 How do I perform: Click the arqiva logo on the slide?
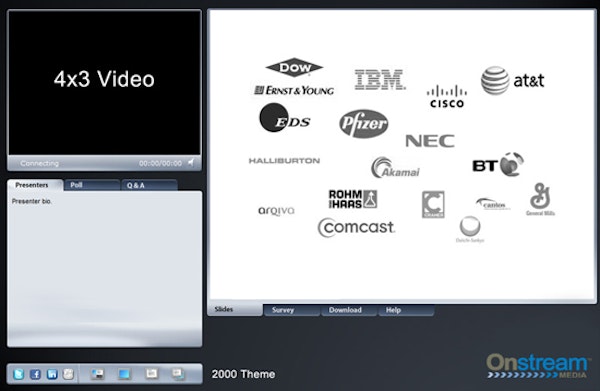[276, 211]
